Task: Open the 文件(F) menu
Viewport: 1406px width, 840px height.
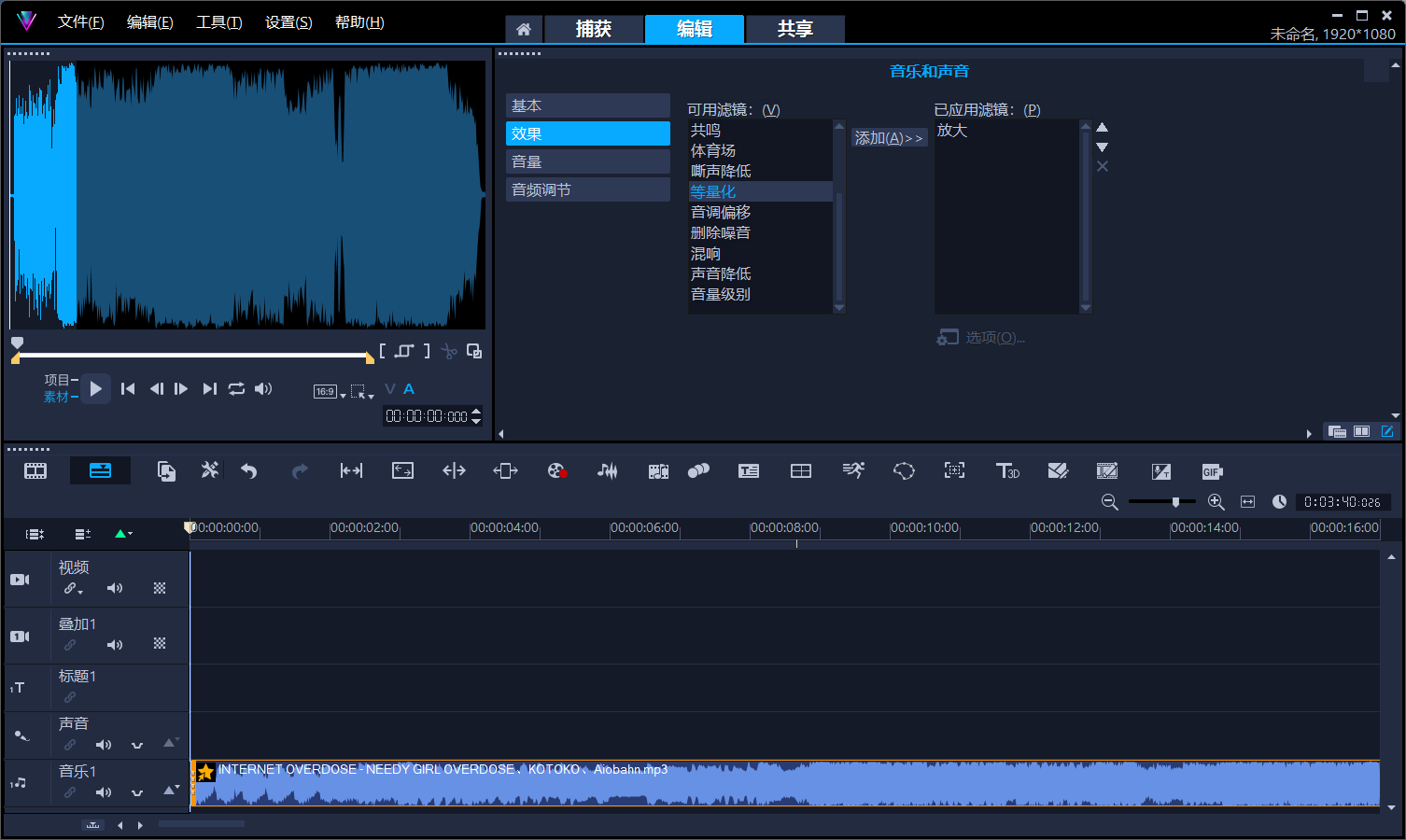Action: click(81, 21)
